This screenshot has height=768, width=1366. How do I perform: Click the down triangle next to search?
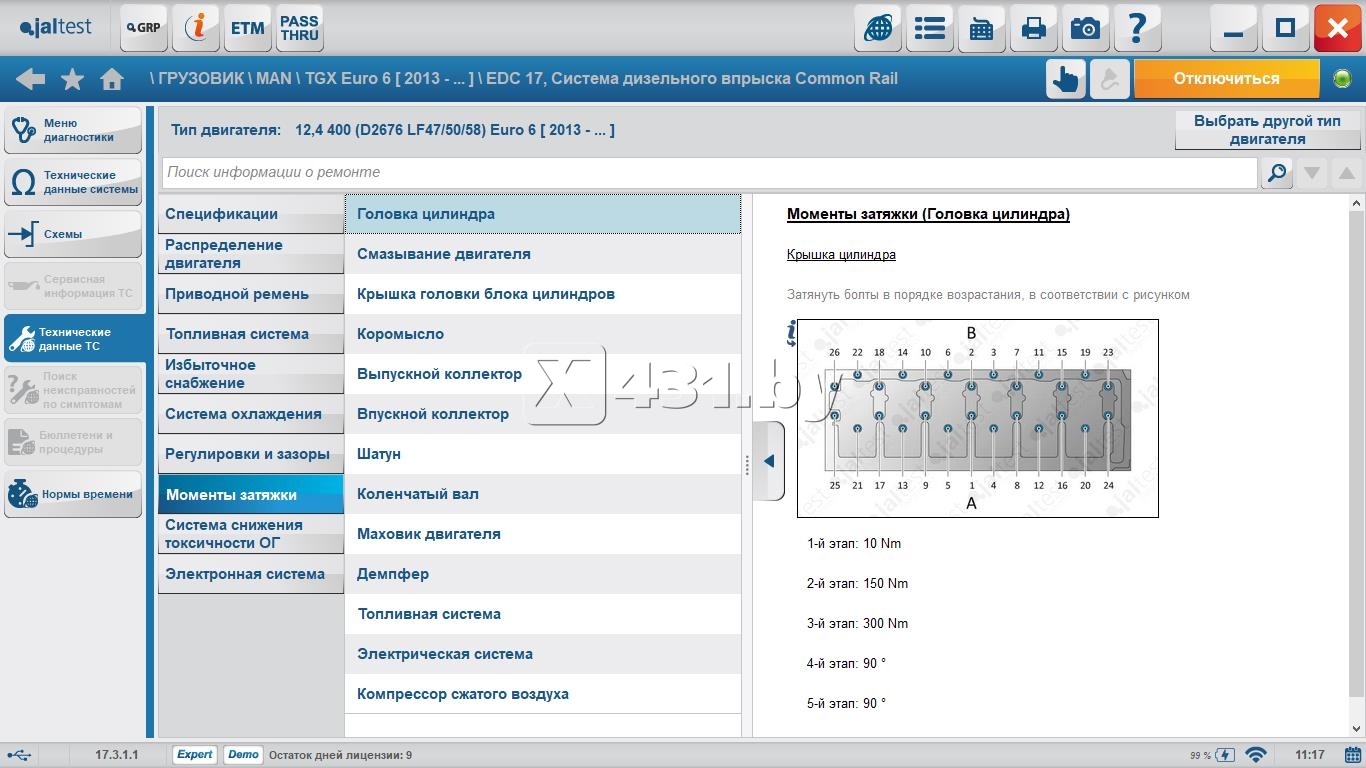[x=1312, y=173]
